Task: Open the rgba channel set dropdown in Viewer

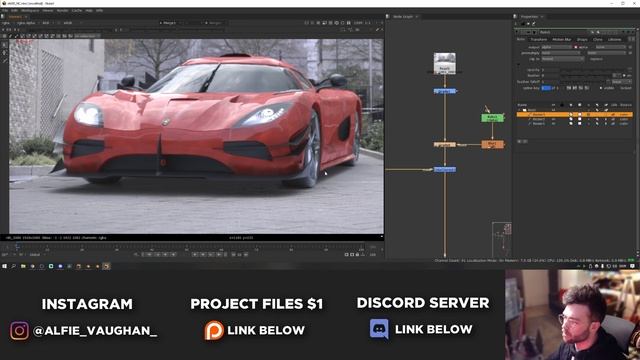Action: (7, 23)
